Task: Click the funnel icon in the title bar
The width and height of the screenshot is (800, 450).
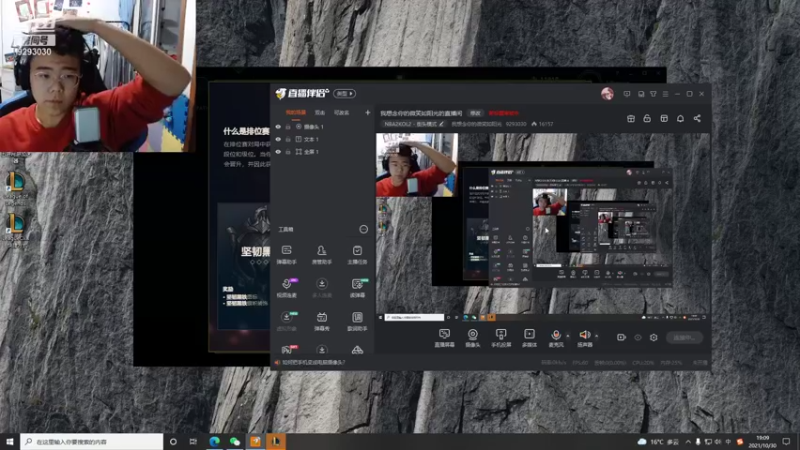Action: pos(653,94)
